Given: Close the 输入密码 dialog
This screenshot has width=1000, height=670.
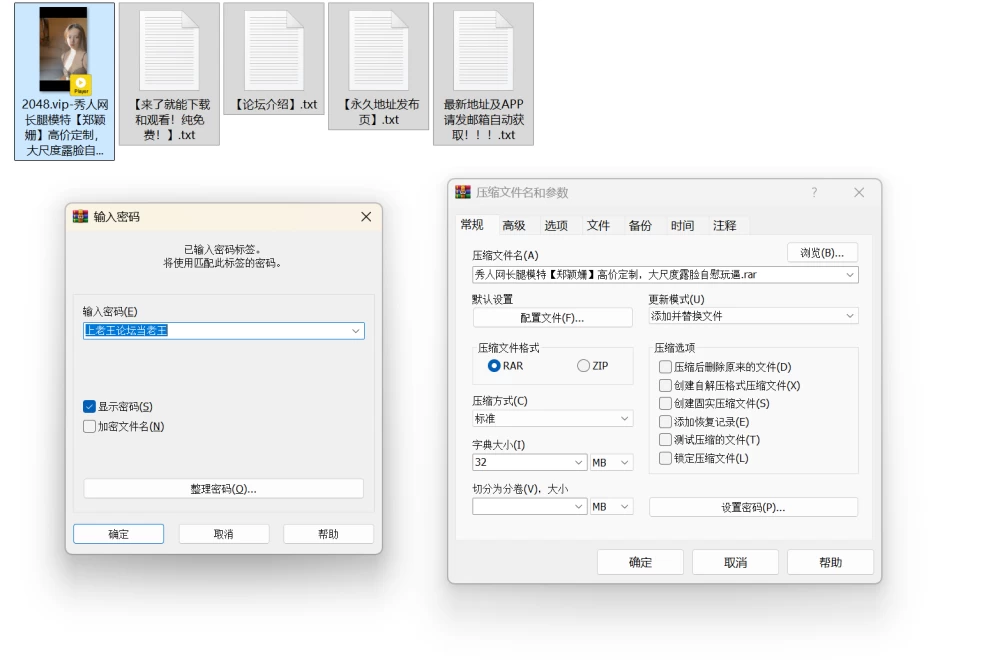Looking at the screenshot, I should pos(366,217).
